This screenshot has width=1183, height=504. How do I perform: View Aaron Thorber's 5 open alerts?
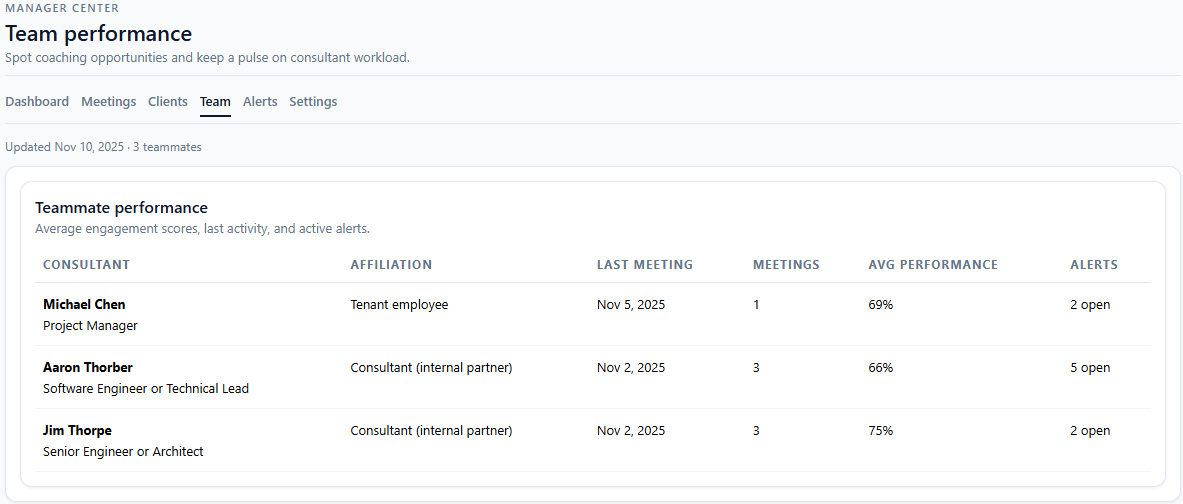tap(1090, 368)
